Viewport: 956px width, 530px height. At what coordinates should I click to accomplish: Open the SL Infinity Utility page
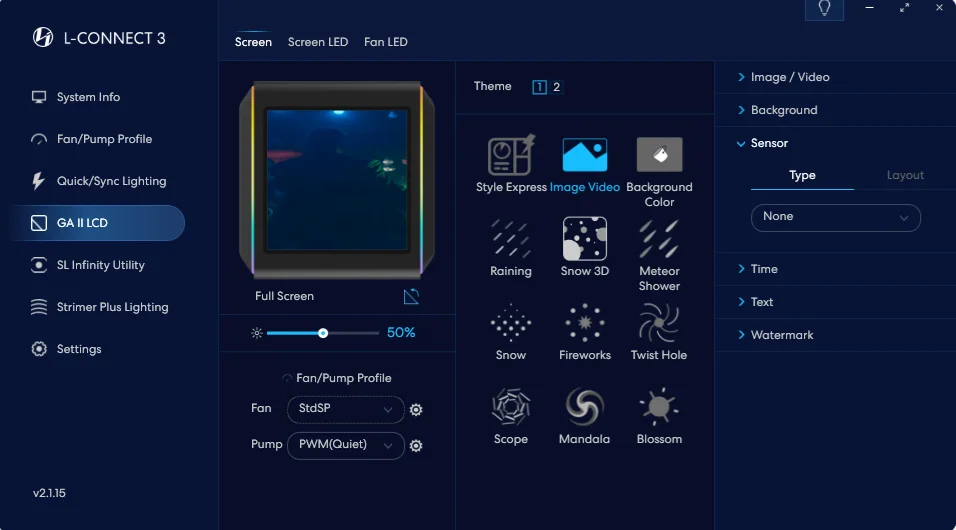point(101,265)
